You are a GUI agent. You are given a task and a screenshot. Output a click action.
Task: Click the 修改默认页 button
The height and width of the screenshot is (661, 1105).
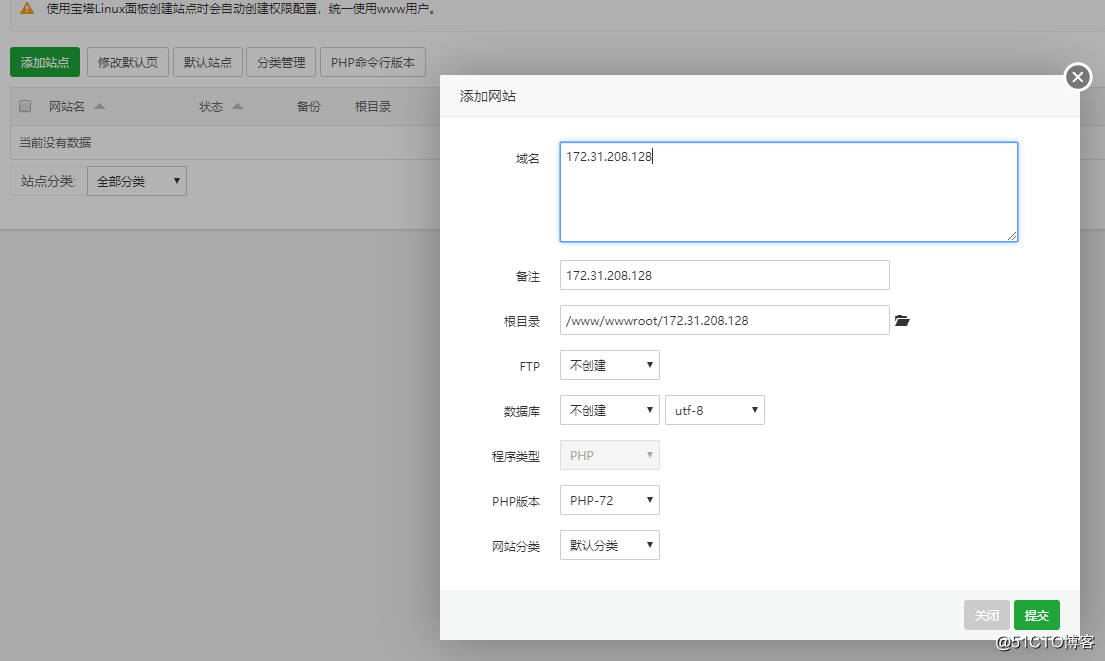click(x=129, y=61)
